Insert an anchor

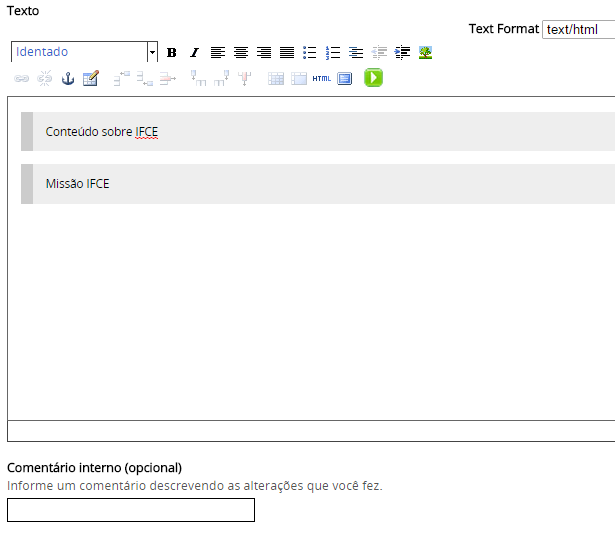[x=68, y=78]
